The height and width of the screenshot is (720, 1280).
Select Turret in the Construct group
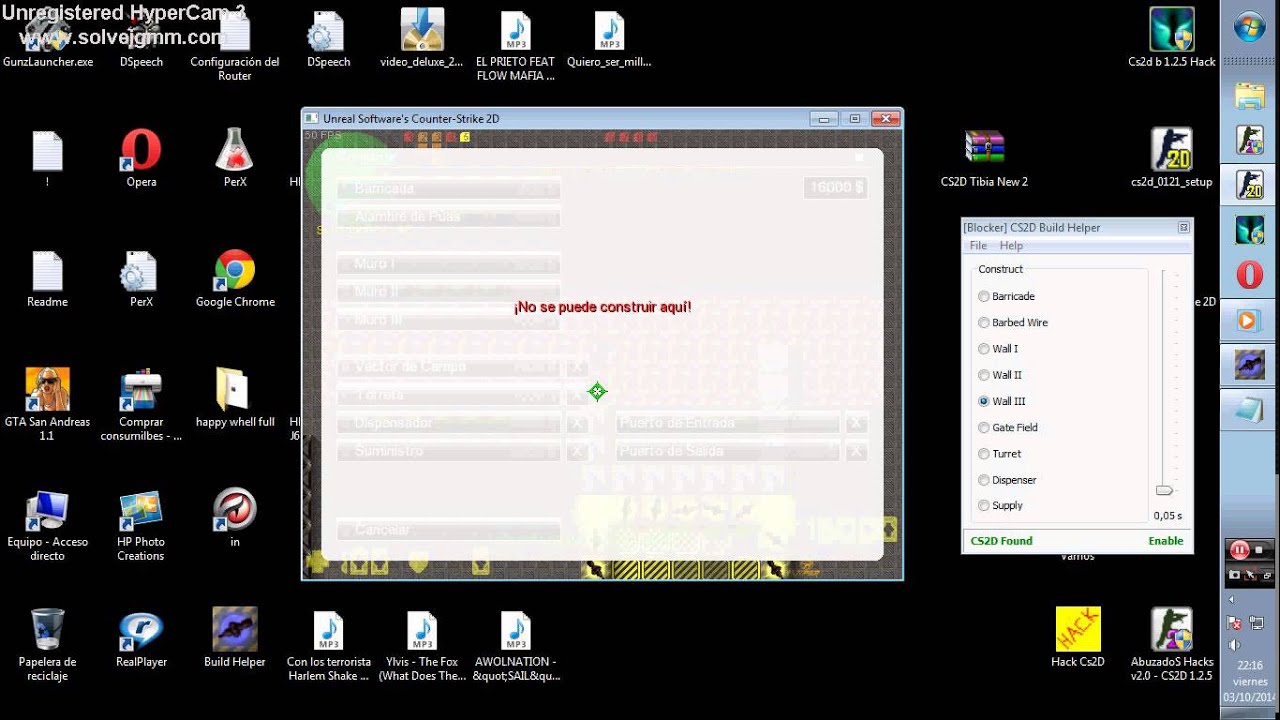point(999,453)
